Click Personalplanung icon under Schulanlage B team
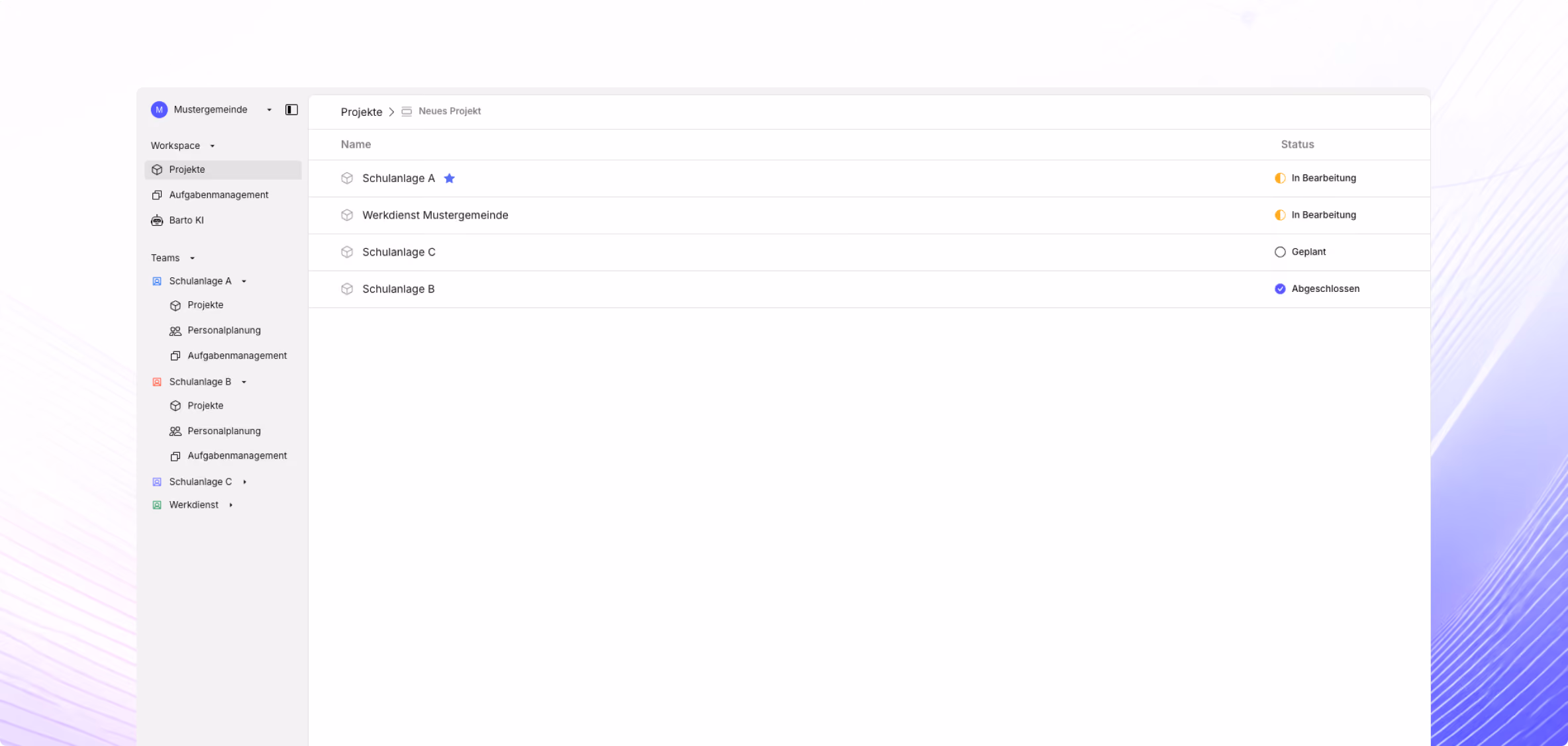The height and width of the screenshot is (746, 1568). point(175,432)
